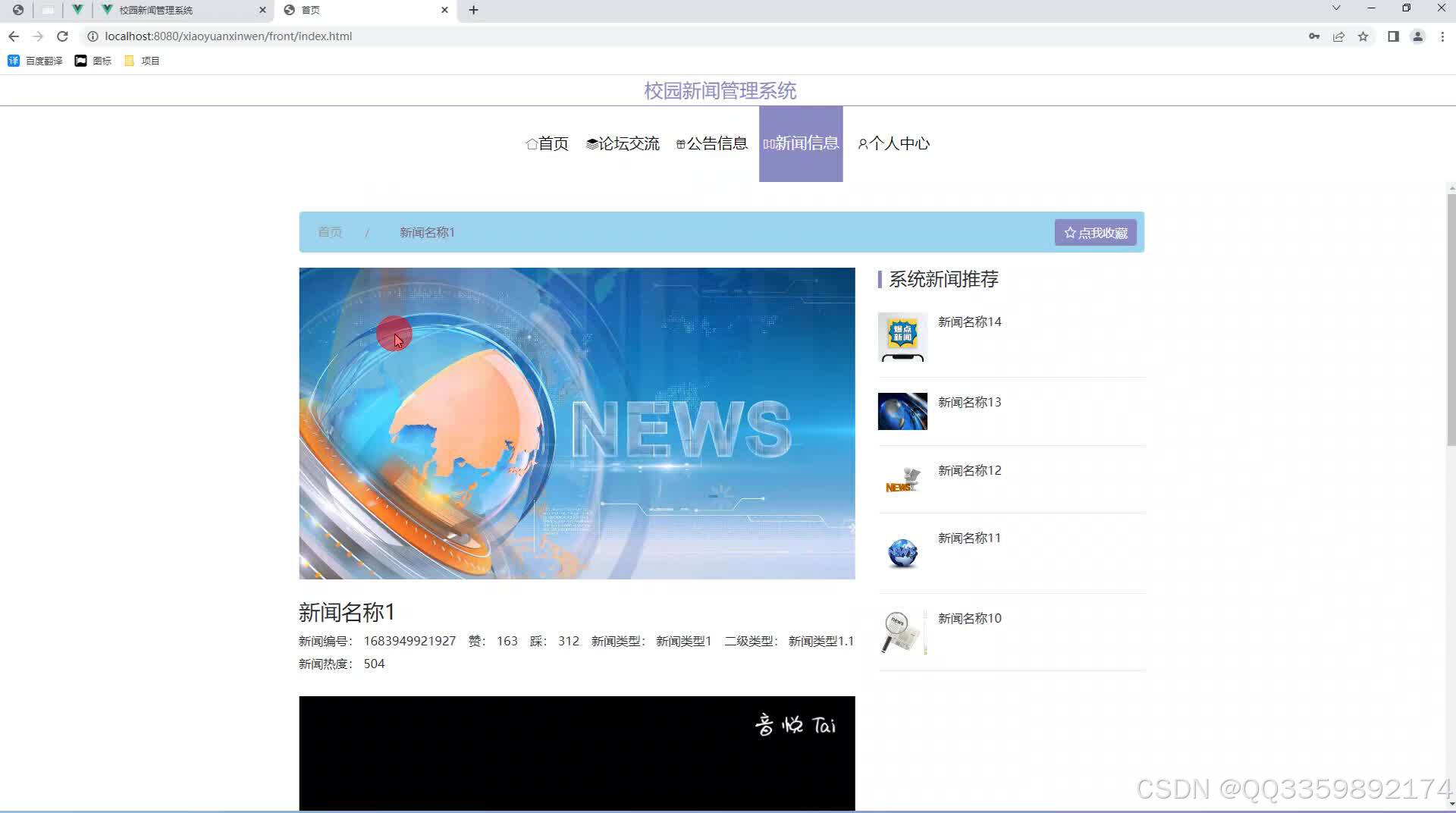Viewport: 1456px width, 813px height.
Task: Open recommended news 新闻名称13
Action: point(969,402)
